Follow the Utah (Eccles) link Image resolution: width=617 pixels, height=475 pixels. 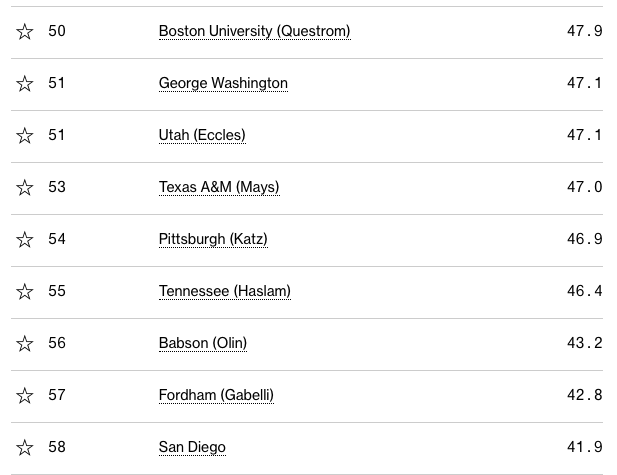202,135
